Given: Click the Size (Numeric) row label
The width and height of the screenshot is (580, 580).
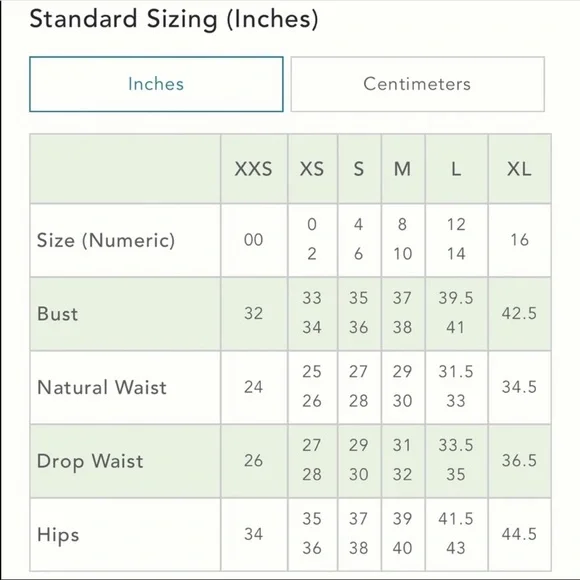Looking at the screenshot, I should coord(106,240).
